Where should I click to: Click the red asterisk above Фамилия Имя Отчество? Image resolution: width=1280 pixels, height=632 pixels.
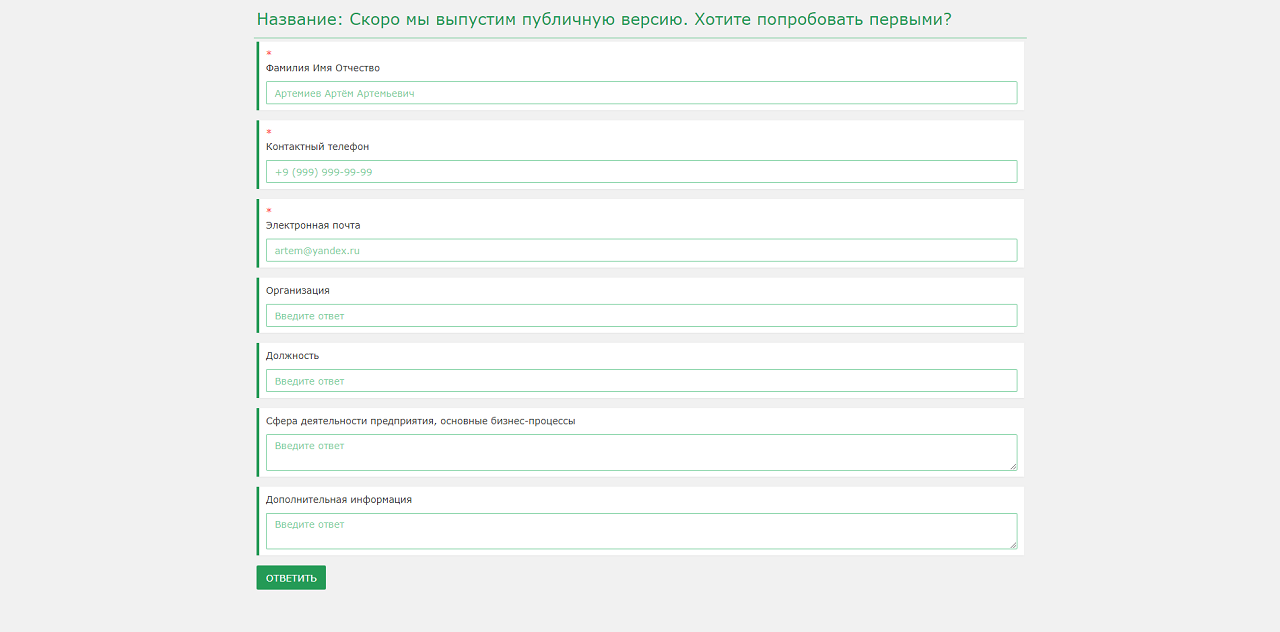[268, 52]
